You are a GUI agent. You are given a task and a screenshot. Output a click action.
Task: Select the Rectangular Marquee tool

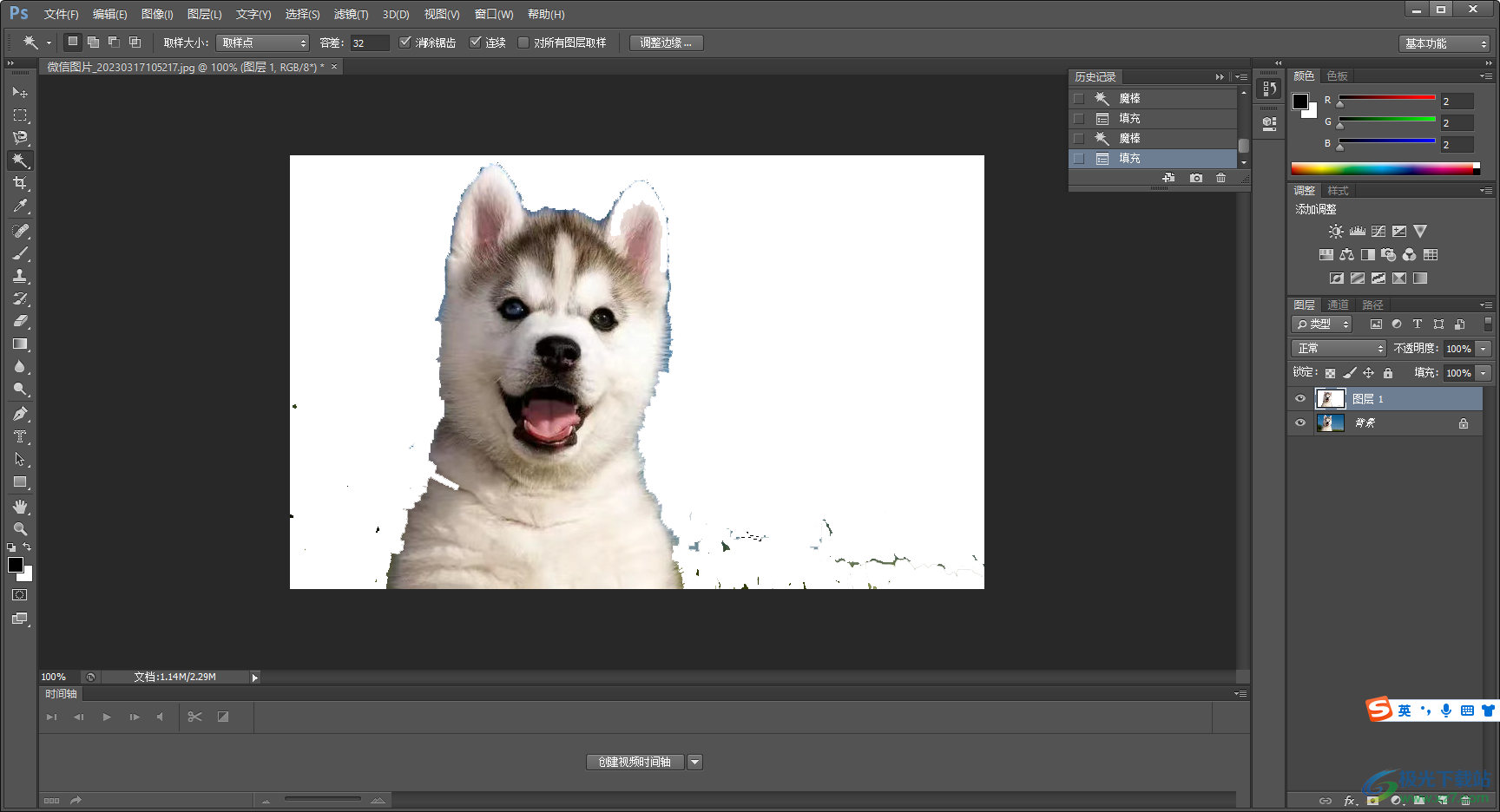click(20, 115)
